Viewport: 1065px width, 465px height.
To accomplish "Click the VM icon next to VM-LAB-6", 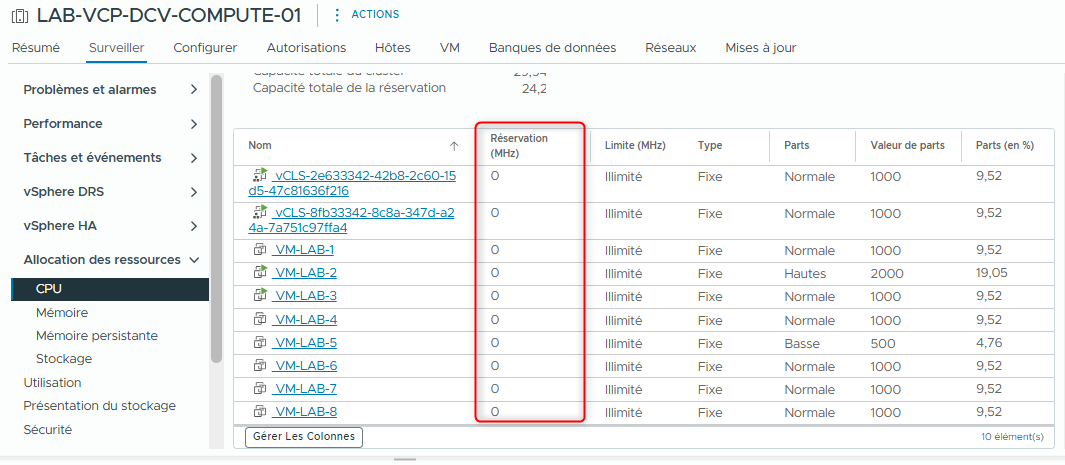I will [x=260, y=366].
